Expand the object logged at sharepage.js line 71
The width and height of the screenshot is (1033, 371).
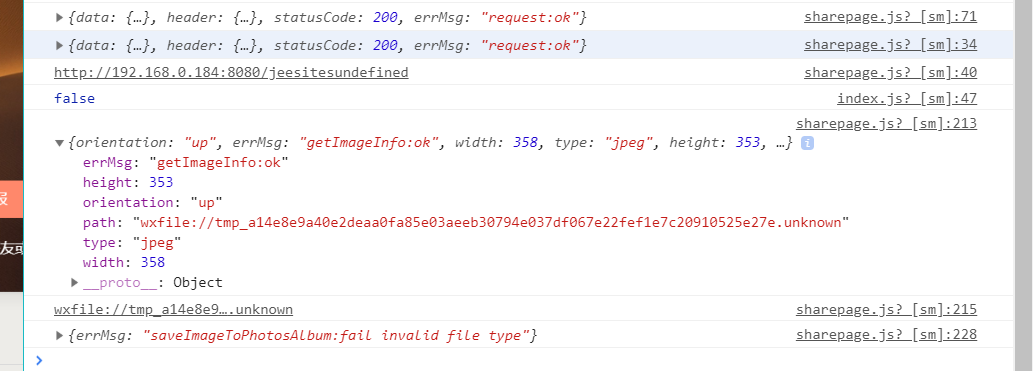pyautogui.click(x=59, y=18)
